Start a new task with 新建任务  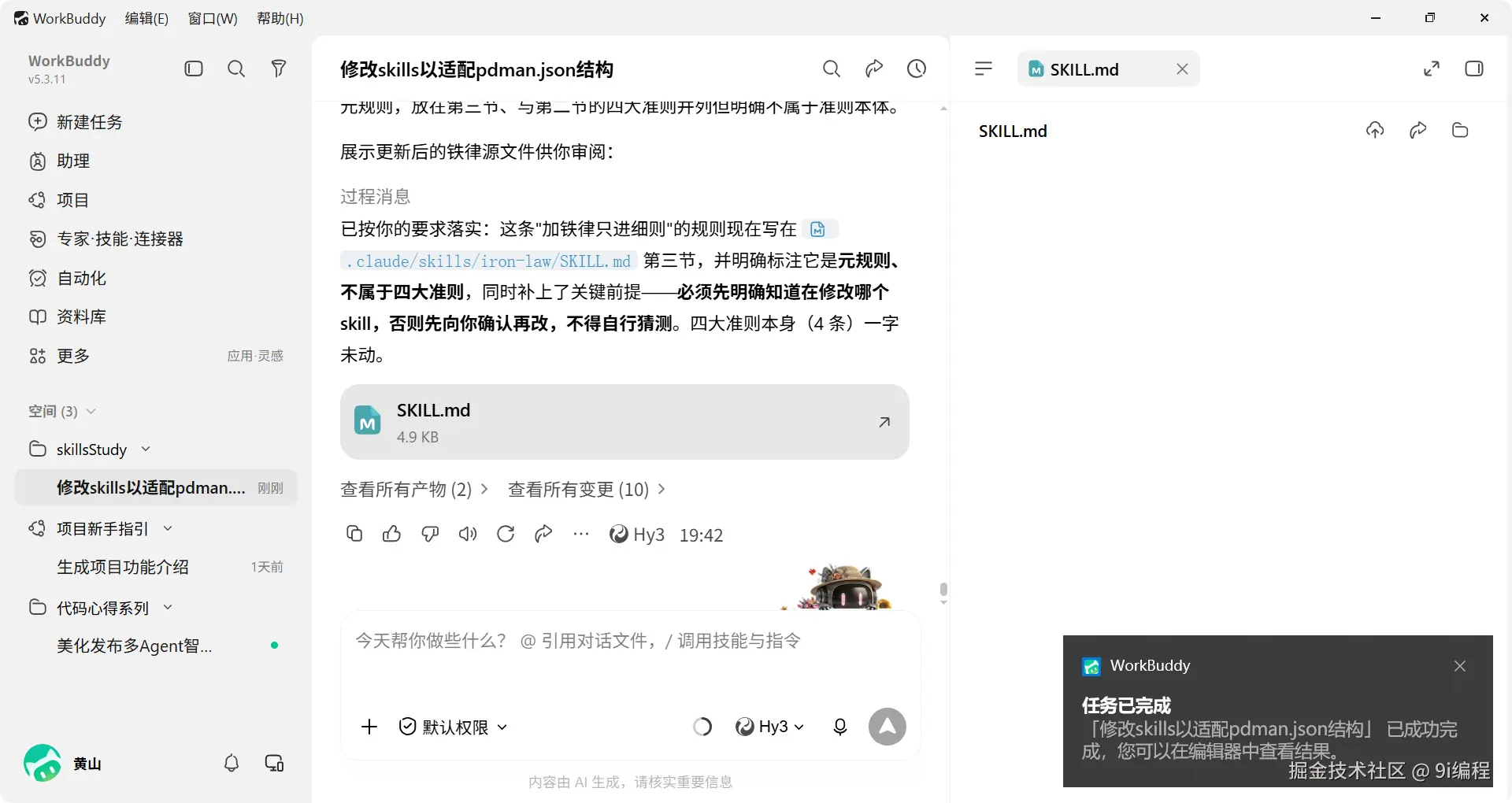(76, 122)
